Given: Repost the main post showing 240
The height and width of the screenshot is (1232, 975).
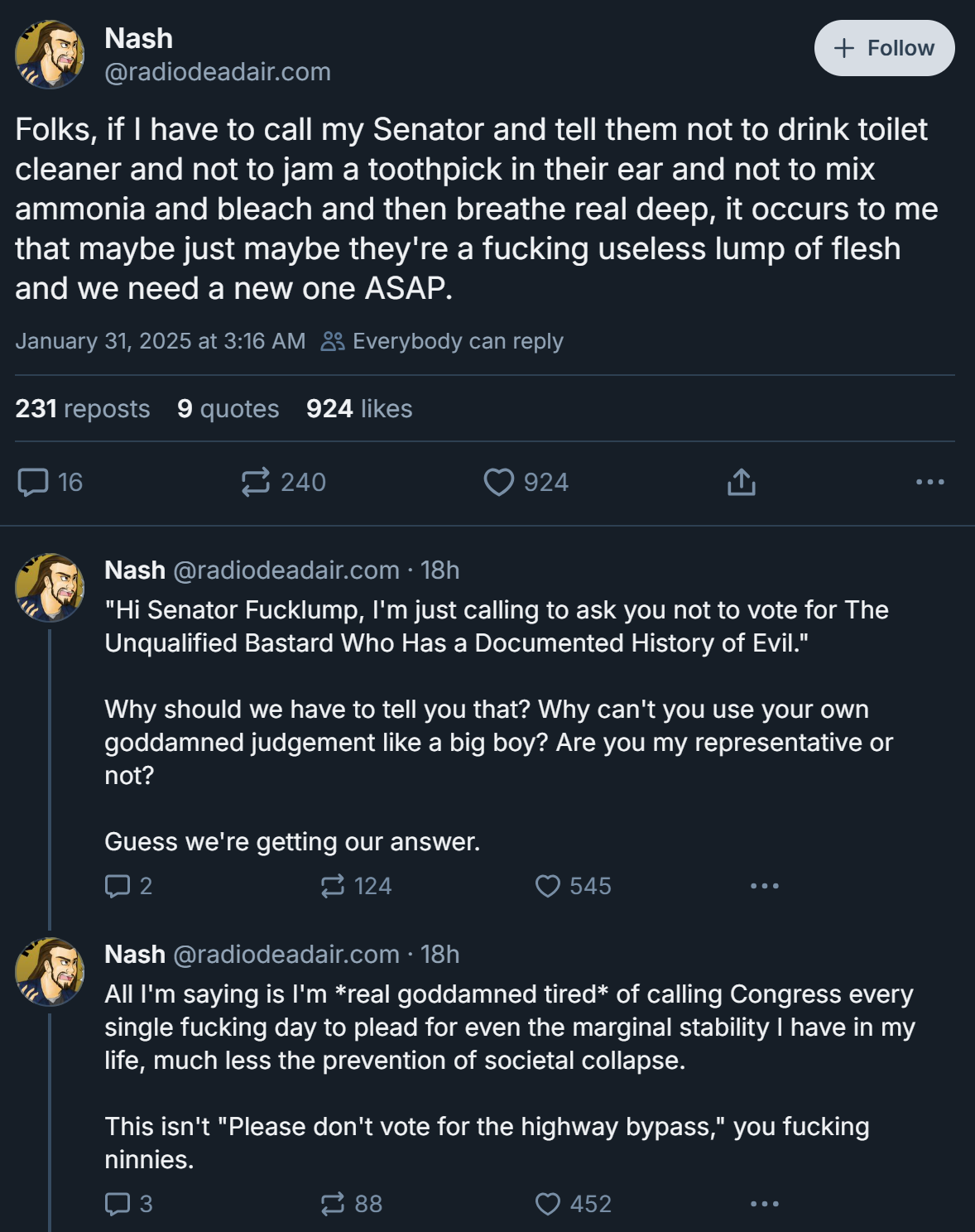Looking at the screenshot, I should [x=283, y=482].
